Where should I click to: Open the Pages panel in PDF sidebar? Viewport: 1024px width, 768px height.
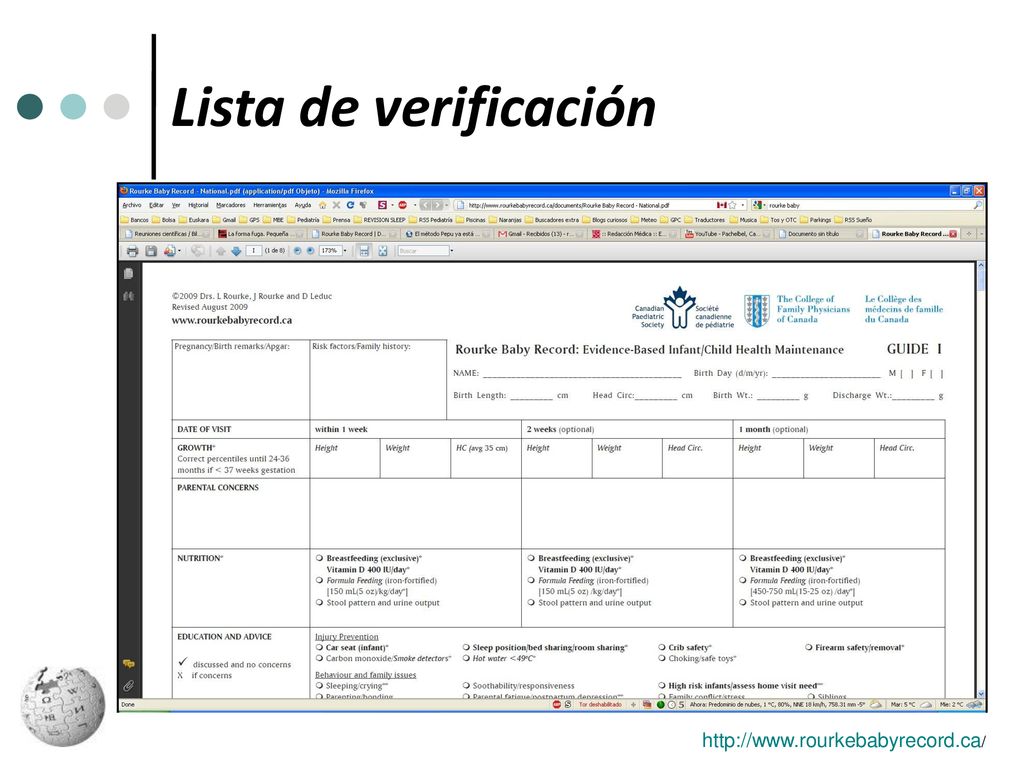129,274
